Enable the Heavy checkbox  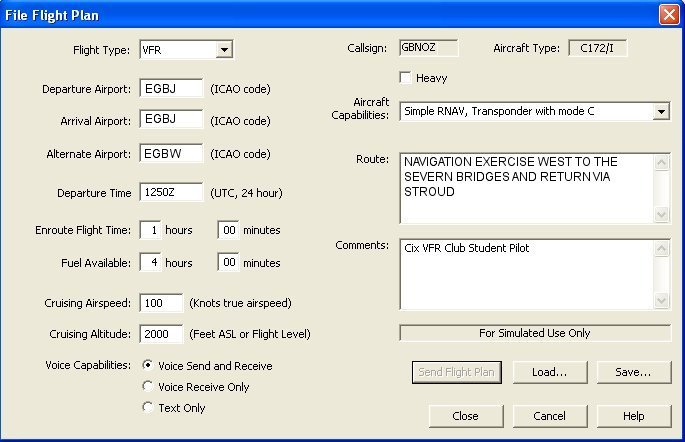coord(406,78)
